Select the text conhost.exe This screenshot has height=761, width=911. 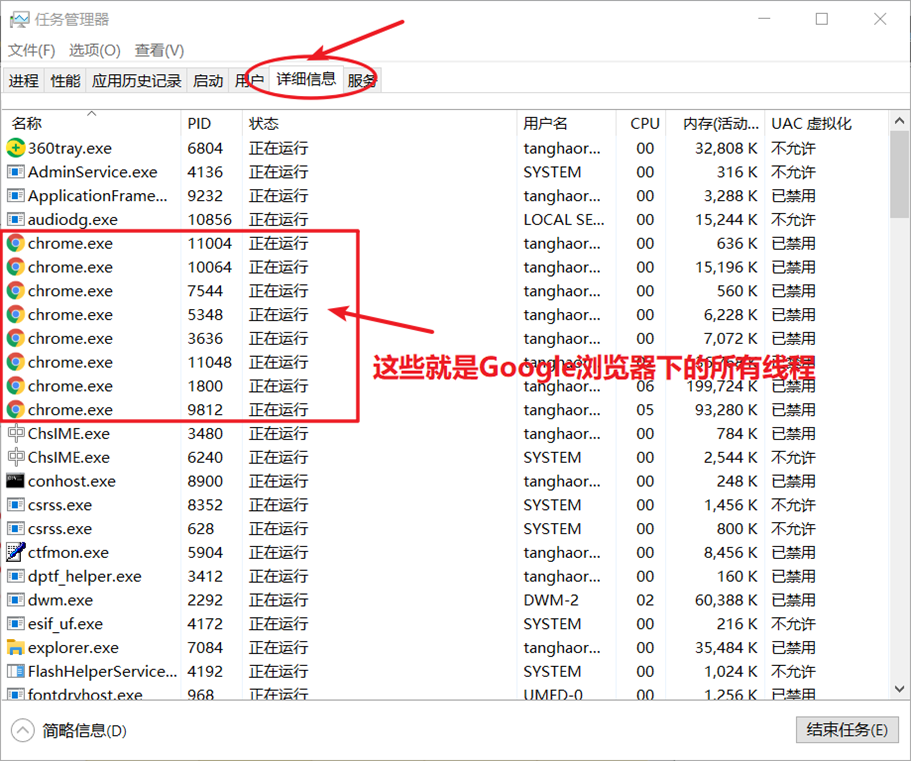pyautogui.click(x=72, y=481)
